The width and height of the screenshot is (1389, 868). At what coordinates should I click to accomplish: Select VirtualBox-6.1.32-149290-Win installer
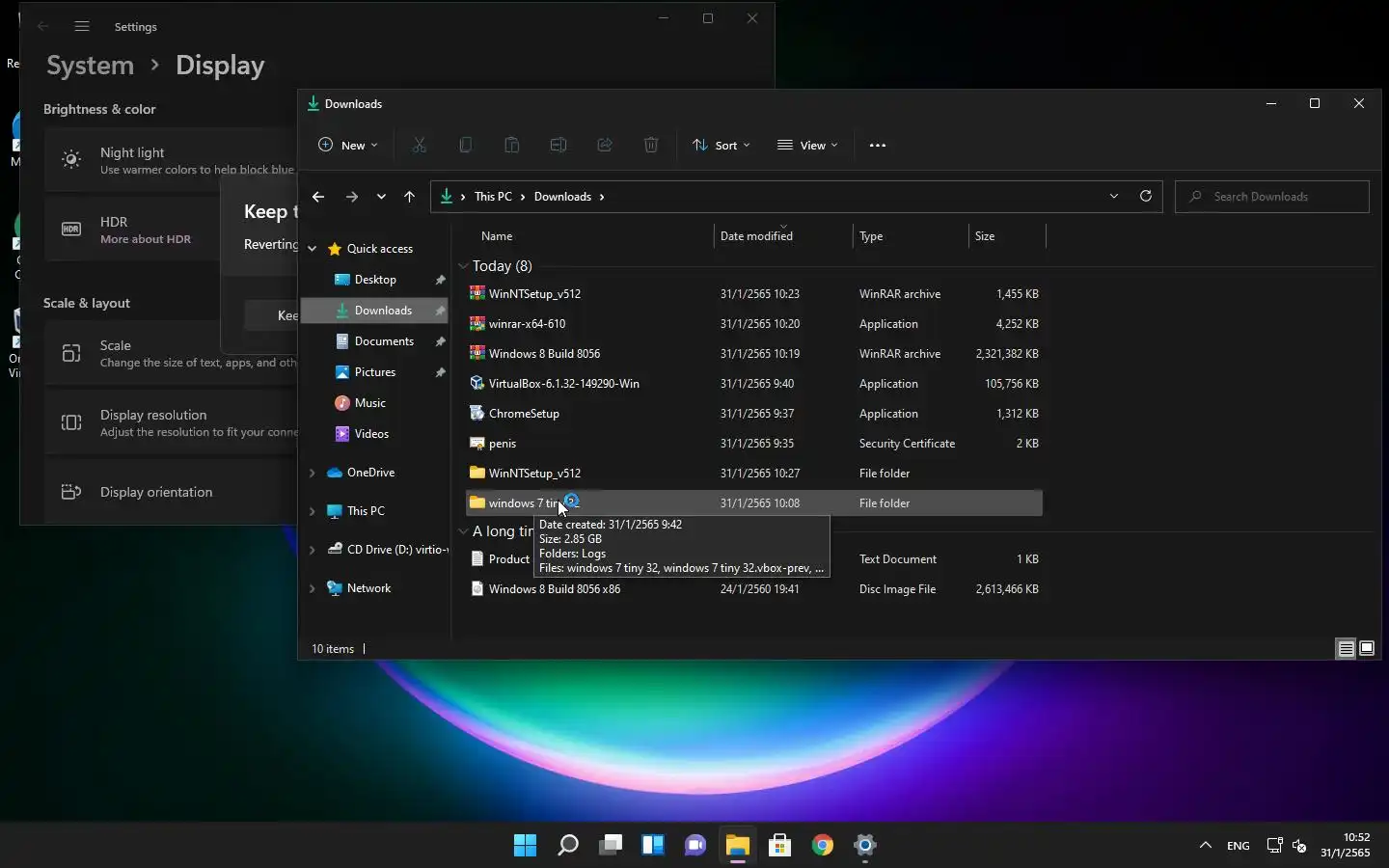coord(754,384)
